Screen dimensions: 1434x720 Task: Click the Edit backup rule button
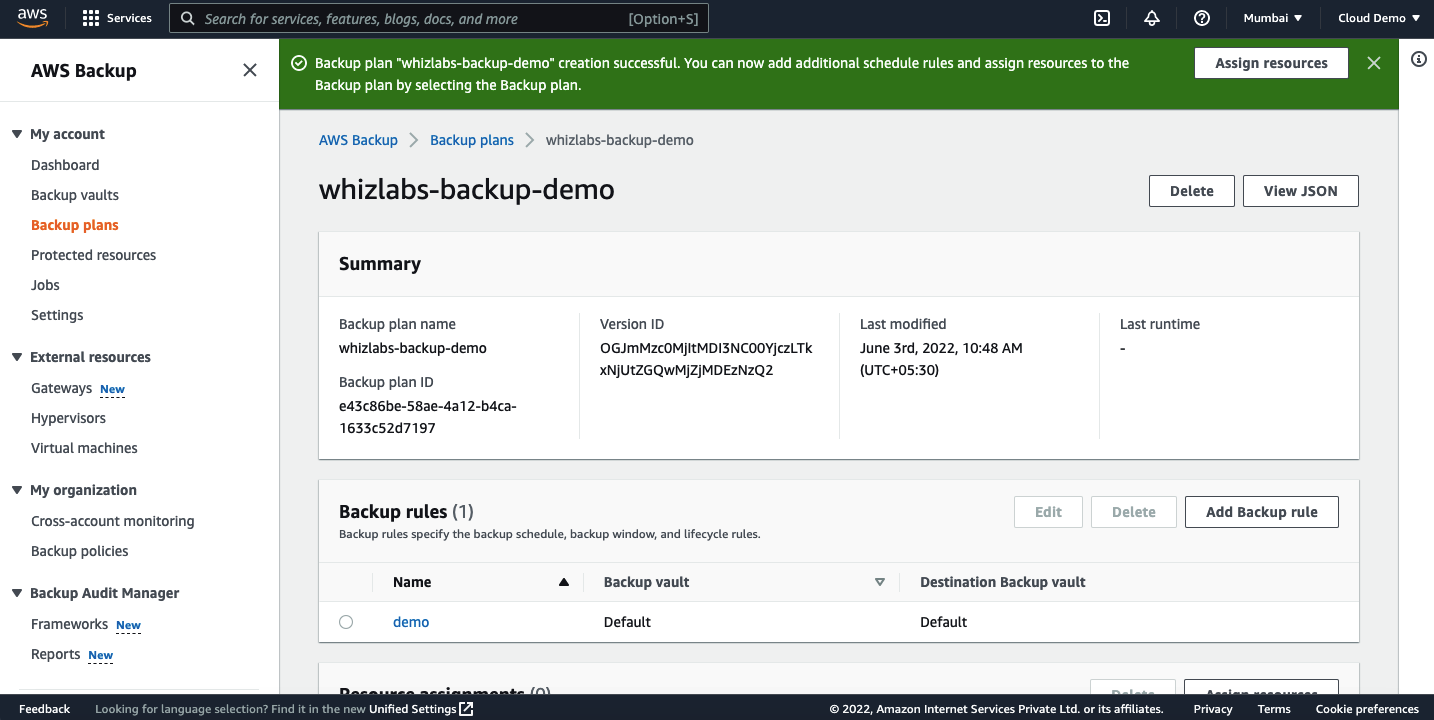click(x=1048, y=512)
